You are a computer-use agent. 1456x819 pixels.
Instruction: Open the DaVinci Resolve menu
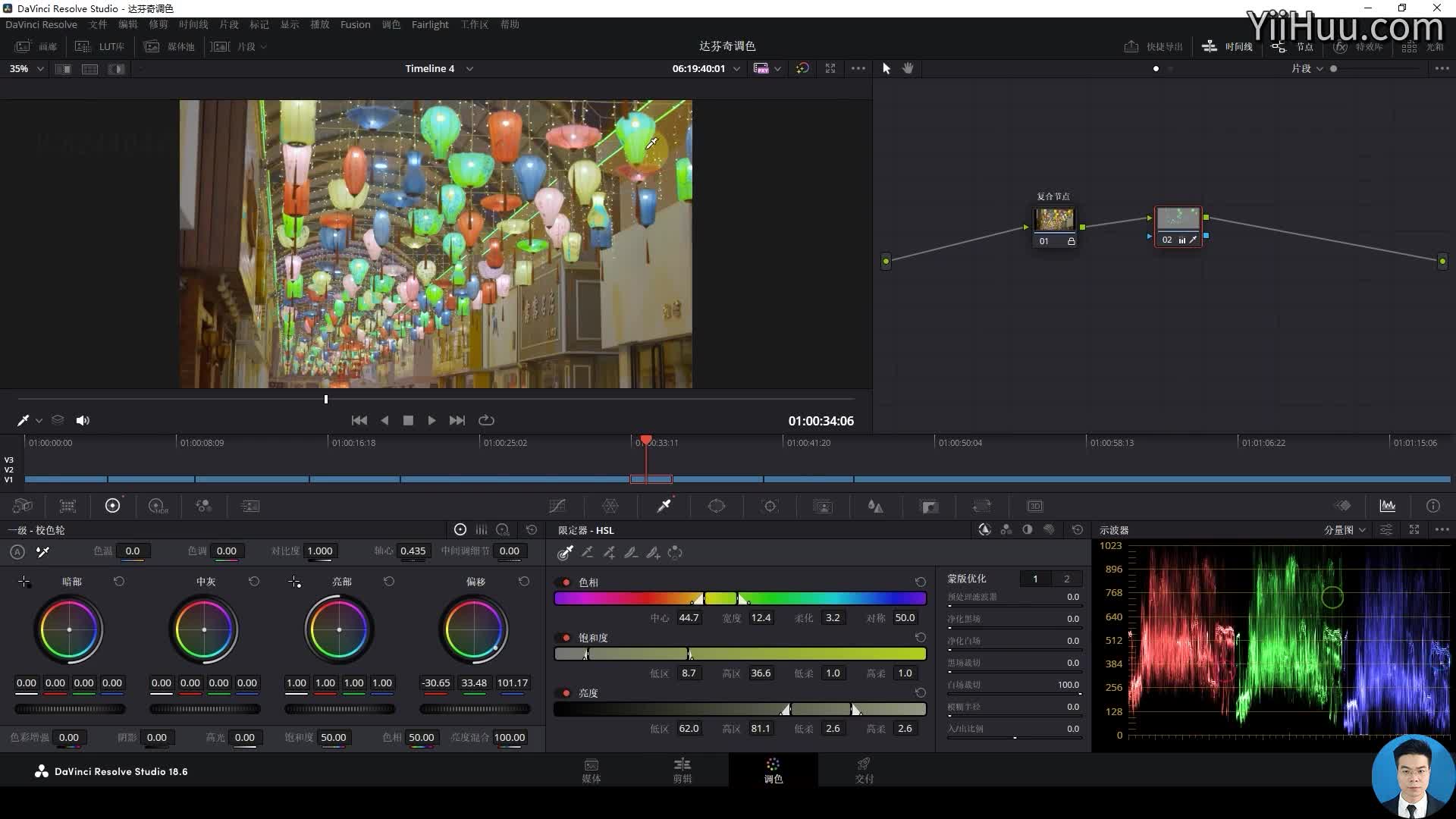tap(41, 24)
